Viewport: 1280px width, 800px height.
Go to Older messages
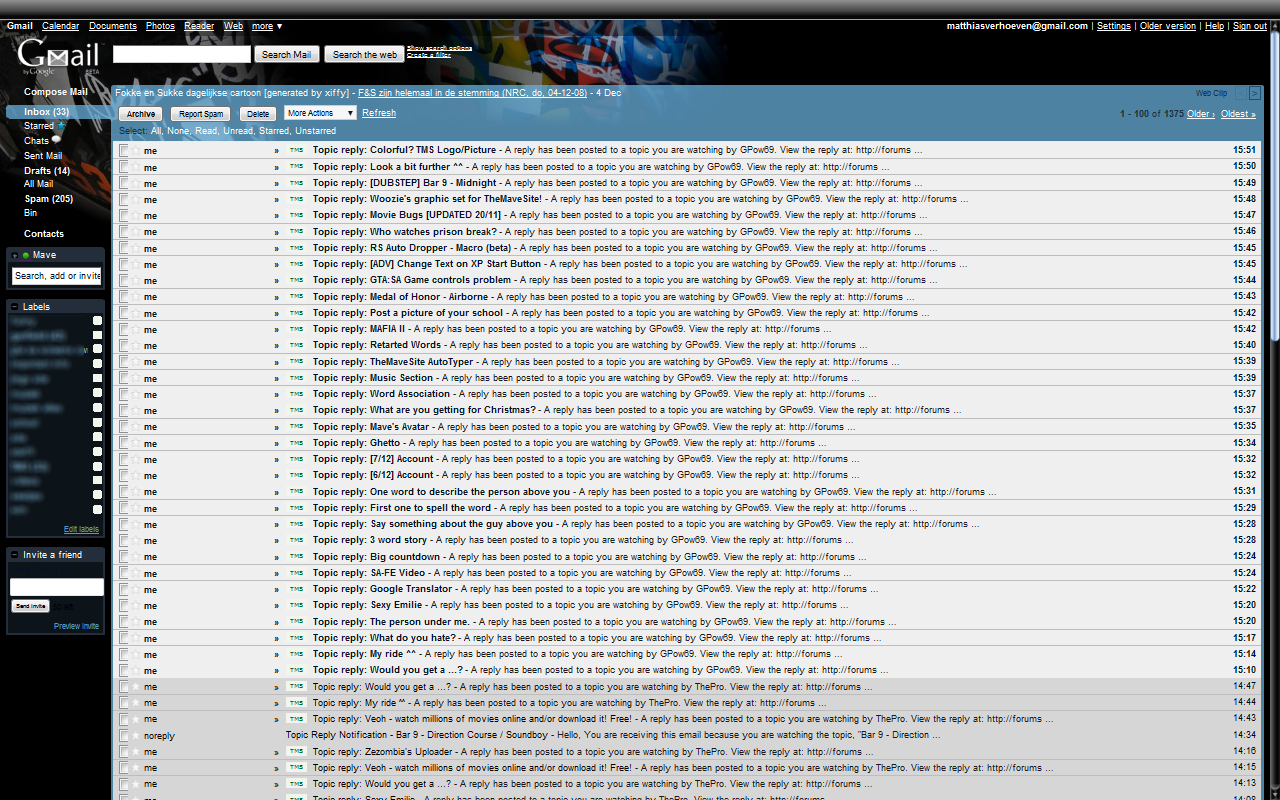(x=1201, y=114)
